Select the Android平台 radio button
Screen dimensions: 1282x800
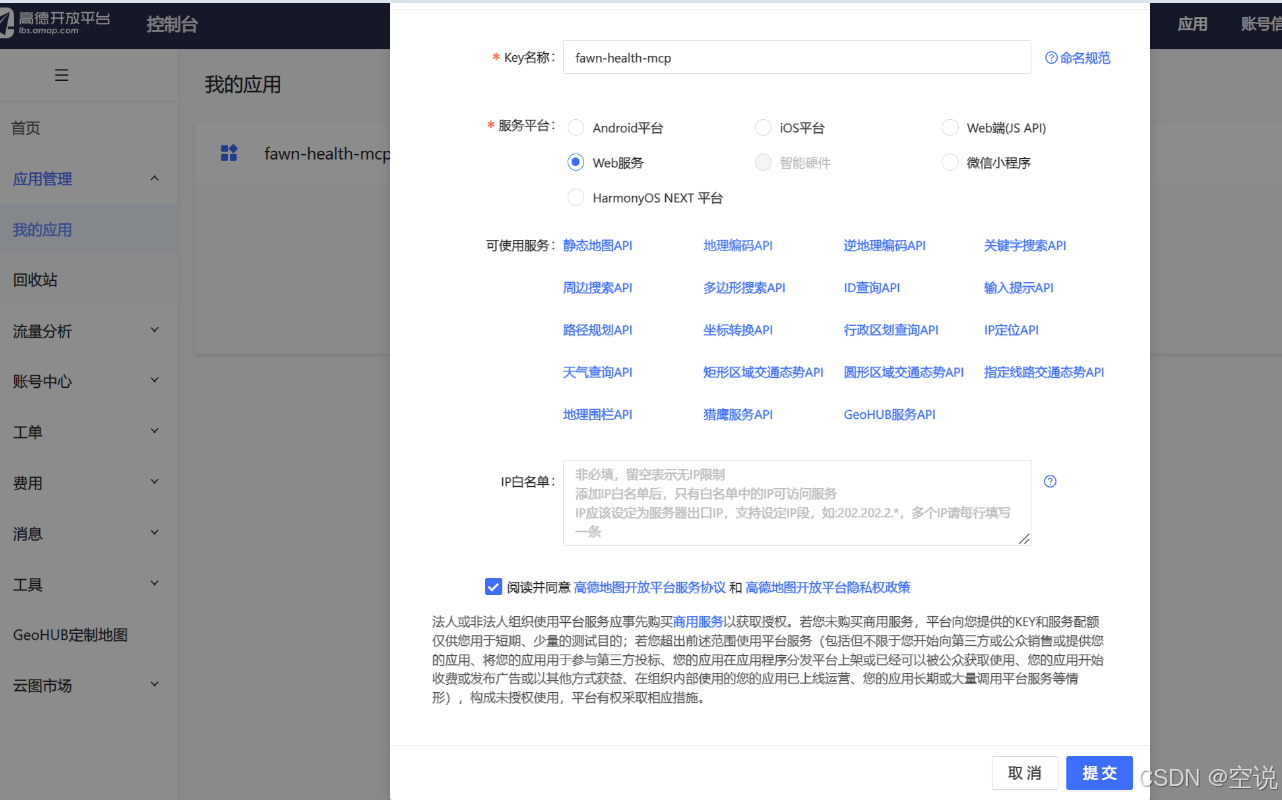pyautogui.click(x=576, y=127)
